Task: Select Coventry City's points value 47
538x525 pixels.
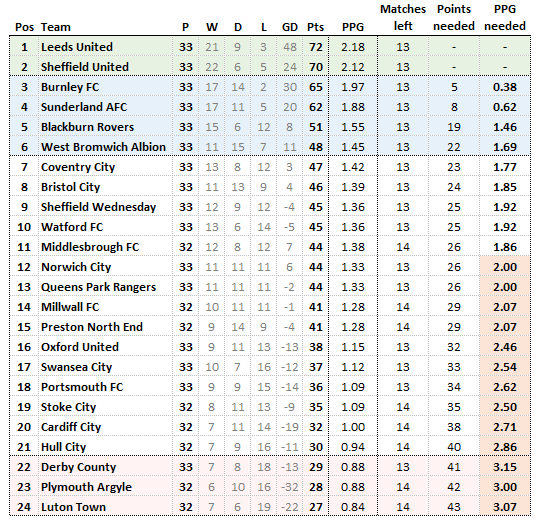Action: click(x=316, y=167)
